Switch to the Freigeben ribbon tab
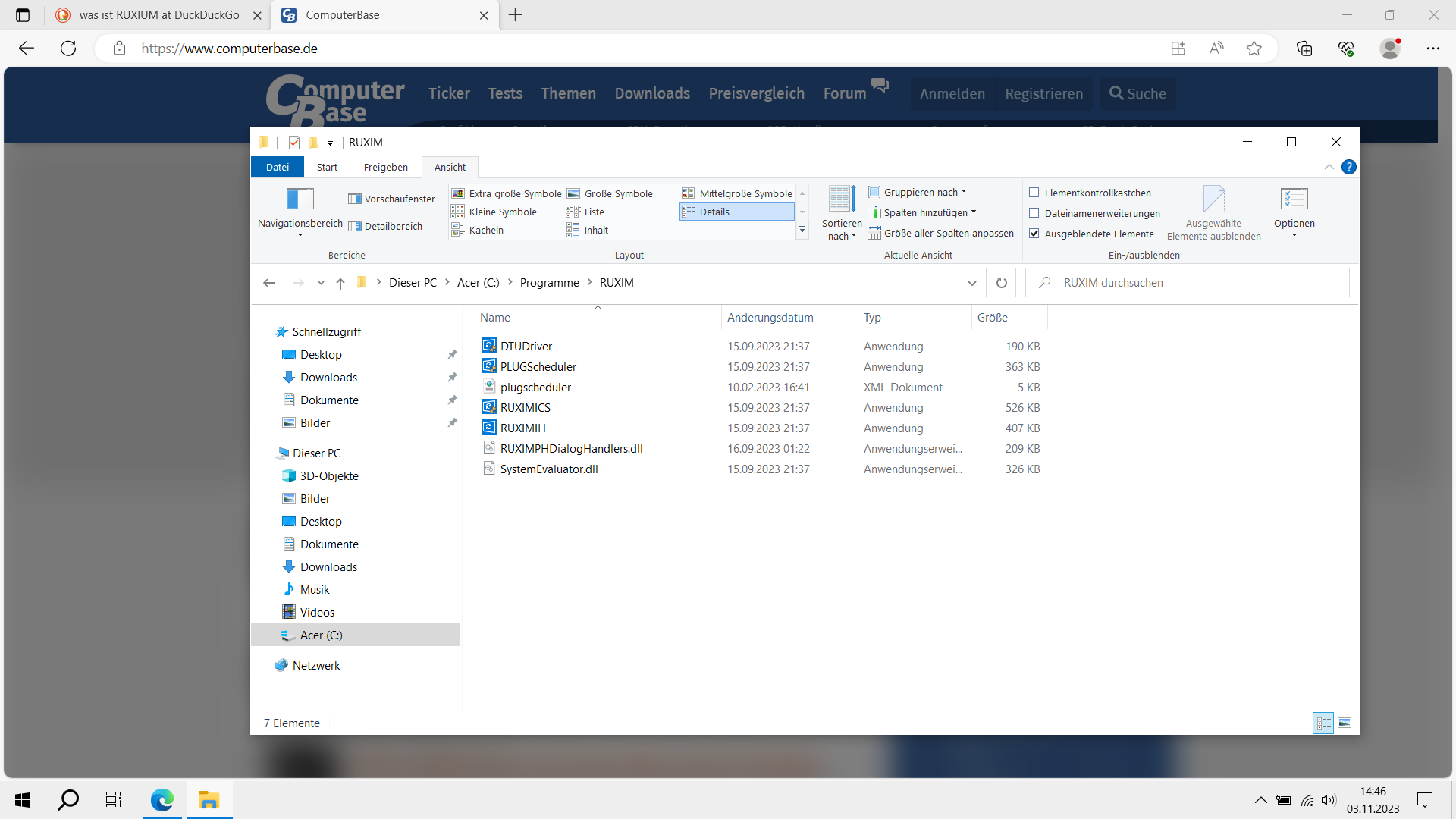 [385, 167]
